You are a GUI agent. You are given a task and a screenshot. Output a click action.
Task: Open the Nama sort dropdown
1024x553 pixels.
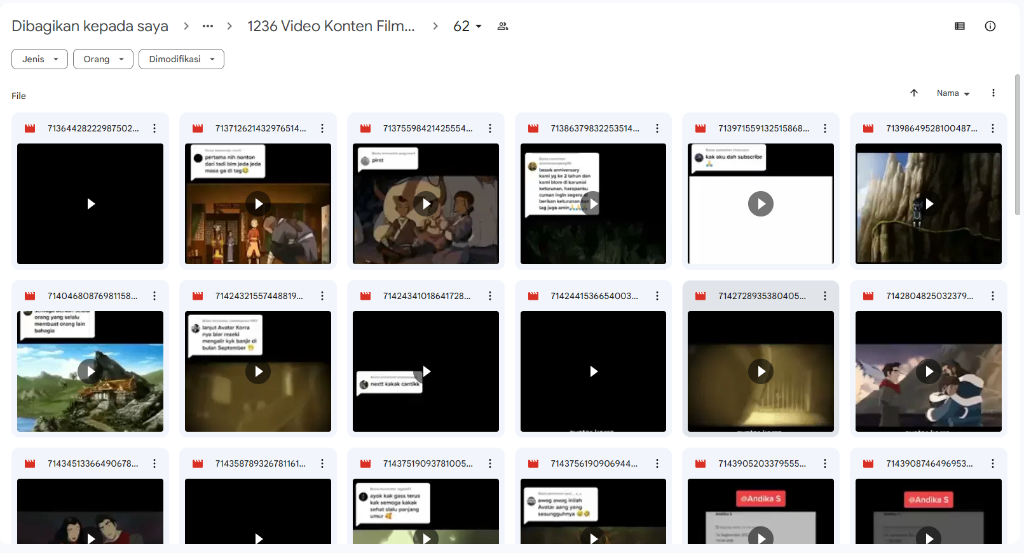point(953,93)
